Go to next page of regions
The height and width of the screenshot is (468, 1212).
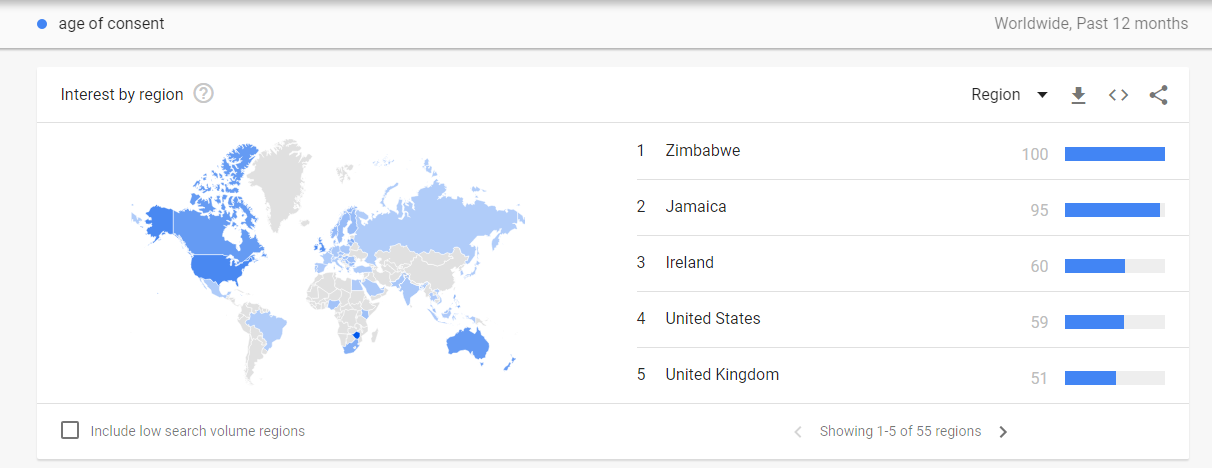click(x=1003, y=432)
